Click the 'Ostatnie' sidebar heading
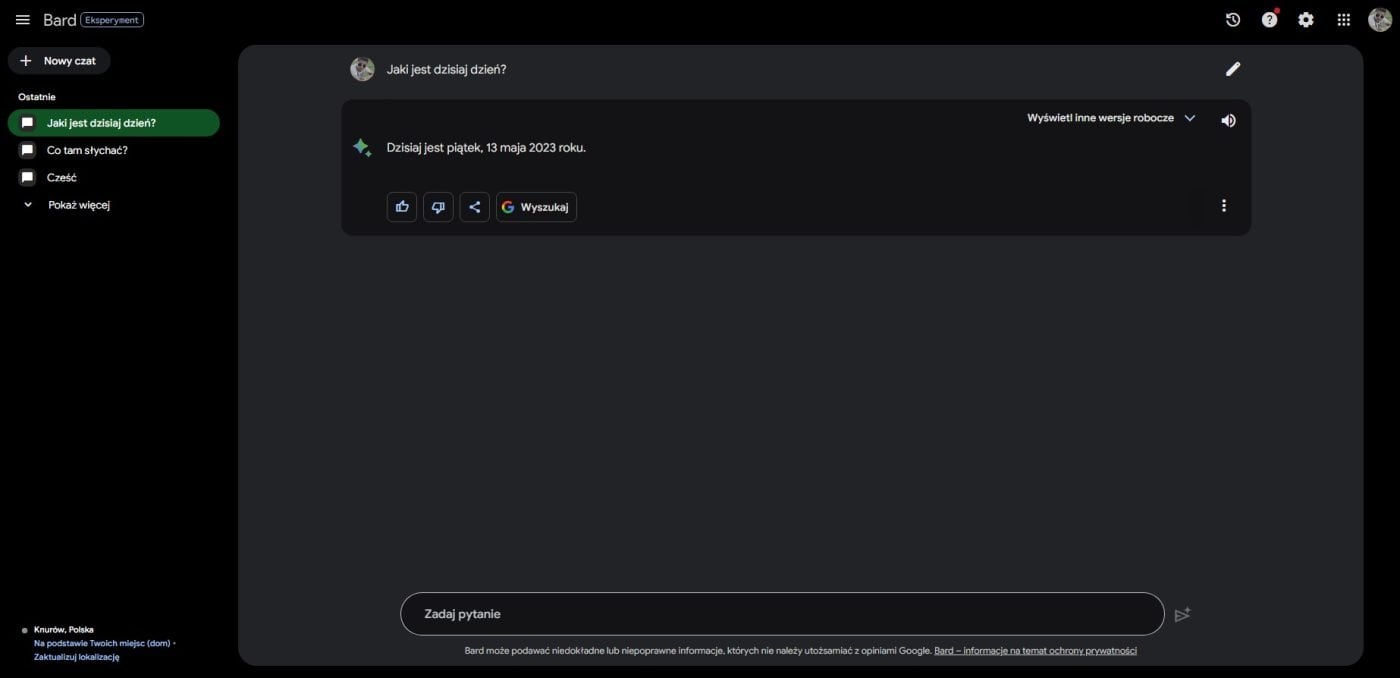This screenshot has width=1400, height=678. tap(37, 97)
